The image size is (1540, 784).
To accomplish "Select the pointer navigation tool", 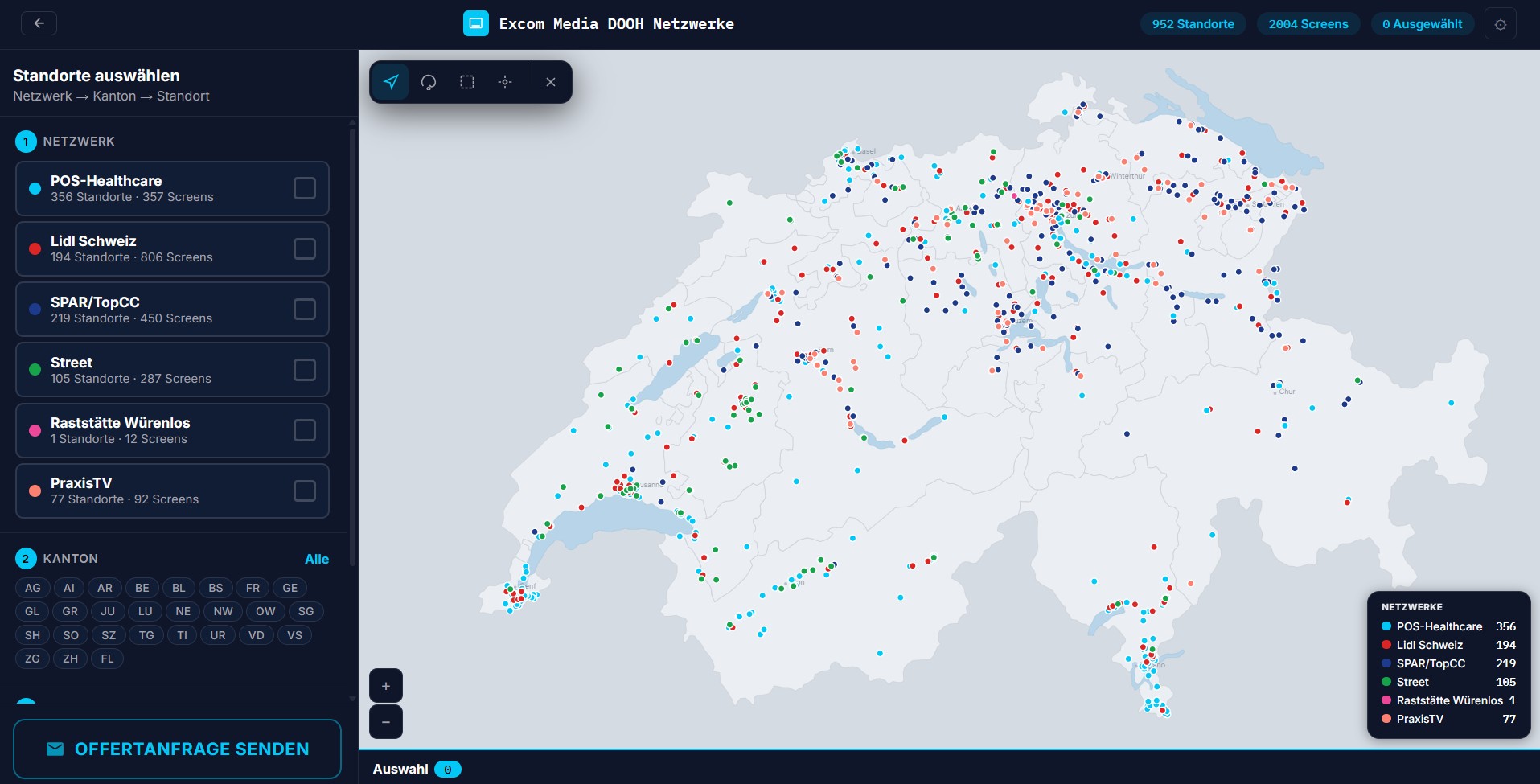I will pos(391,82).
